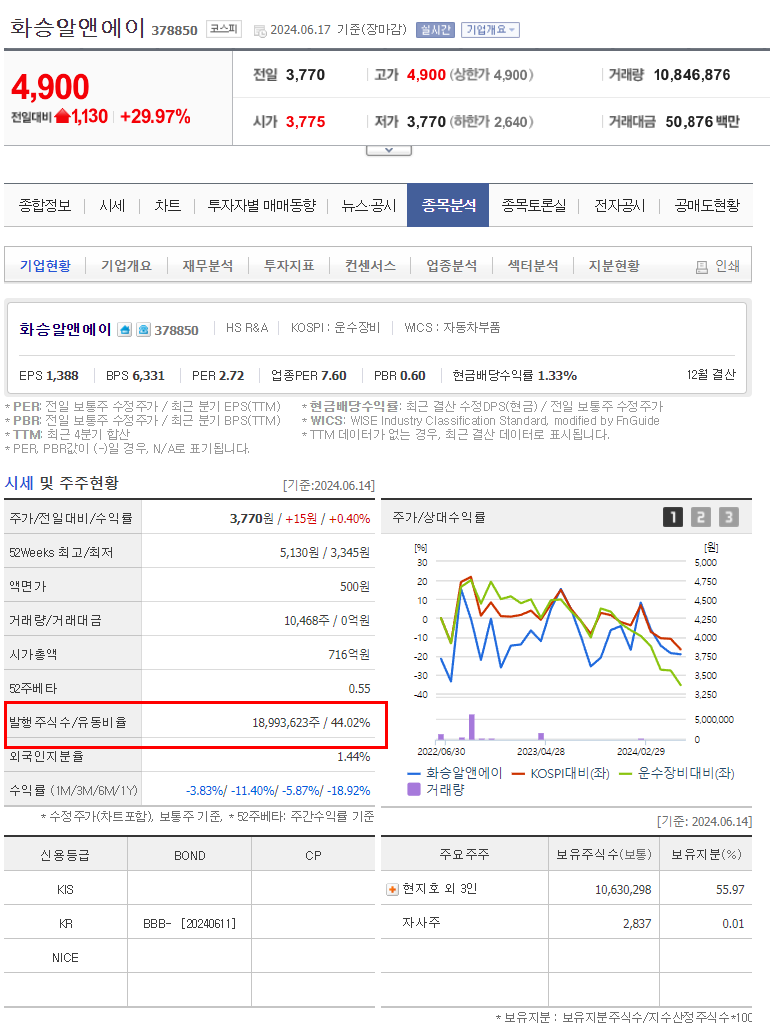The image size is (770, 1029).
Task: Select the 종목분석 tab
Action: tap(448, 205)
